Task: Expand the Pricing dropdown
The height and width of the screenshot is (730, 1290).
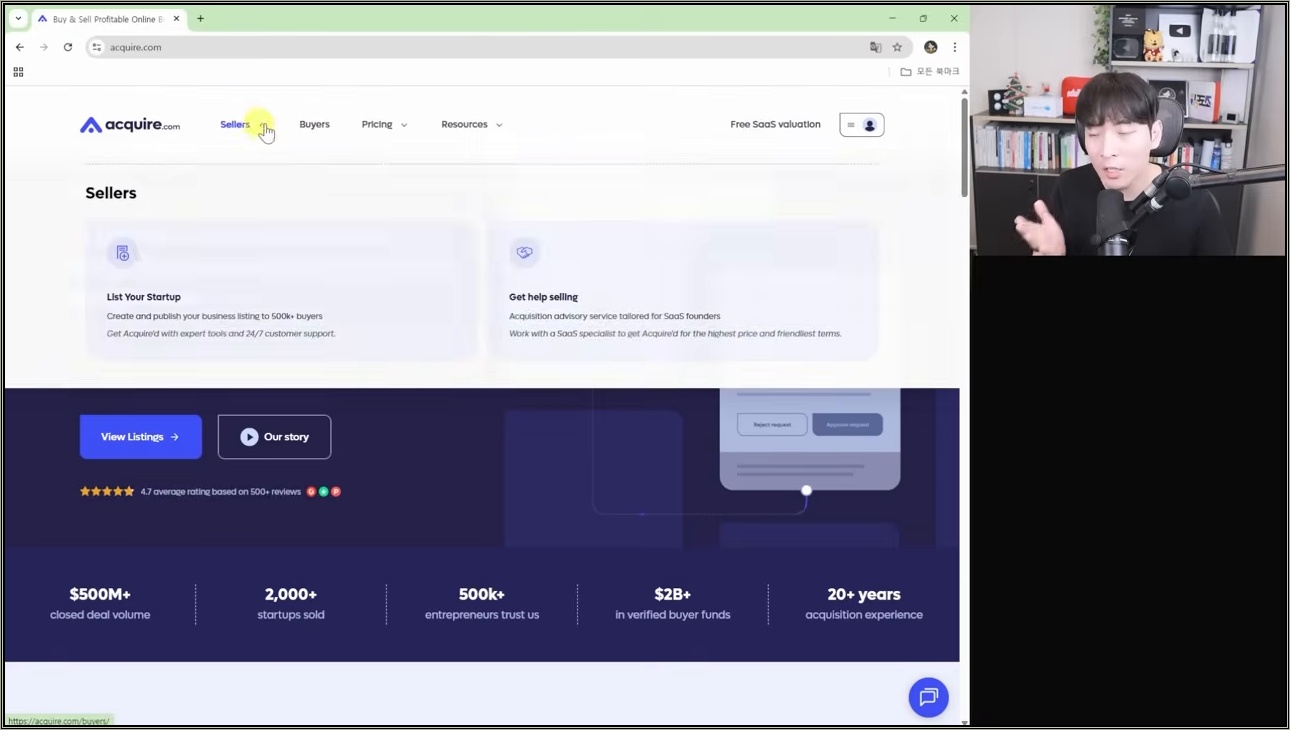Action: 384,125
